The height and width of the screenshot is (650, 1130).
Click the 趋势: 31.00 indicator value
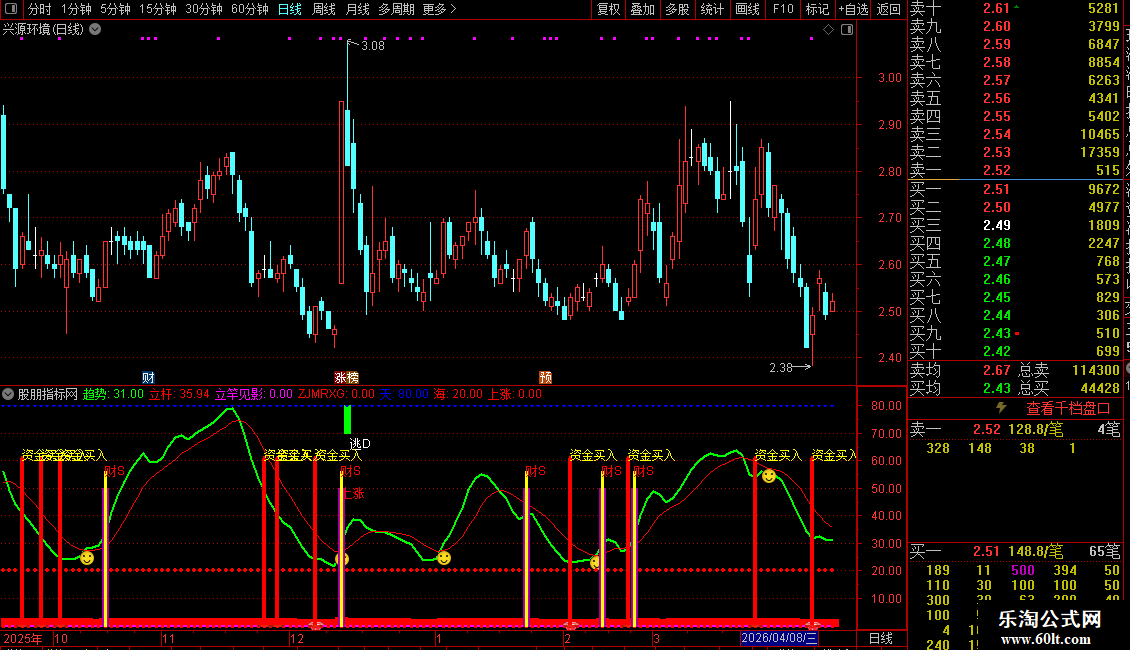[113, 394]
